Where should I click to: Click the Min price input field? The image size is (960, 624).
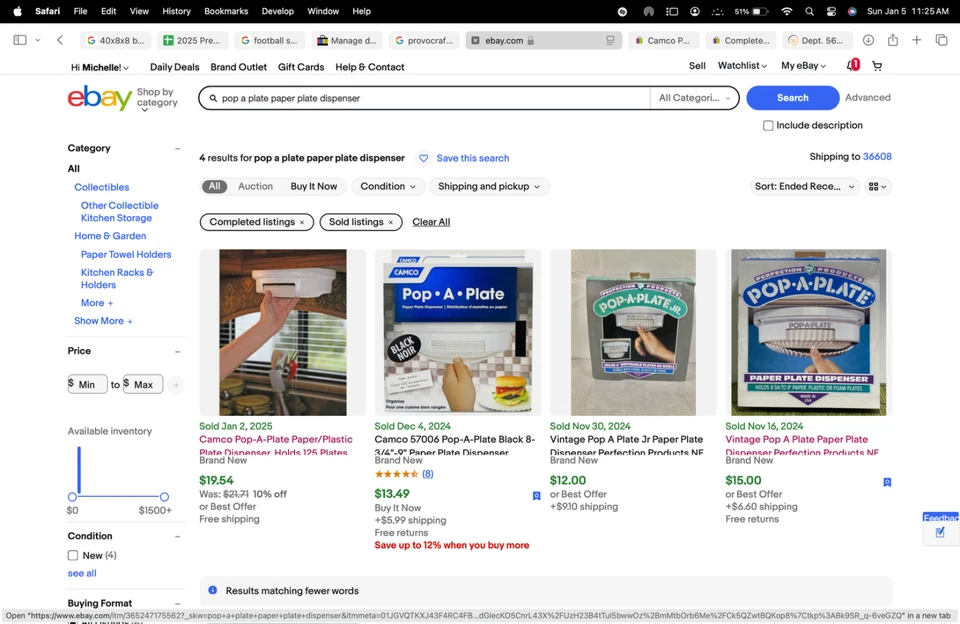coord(88,385)
